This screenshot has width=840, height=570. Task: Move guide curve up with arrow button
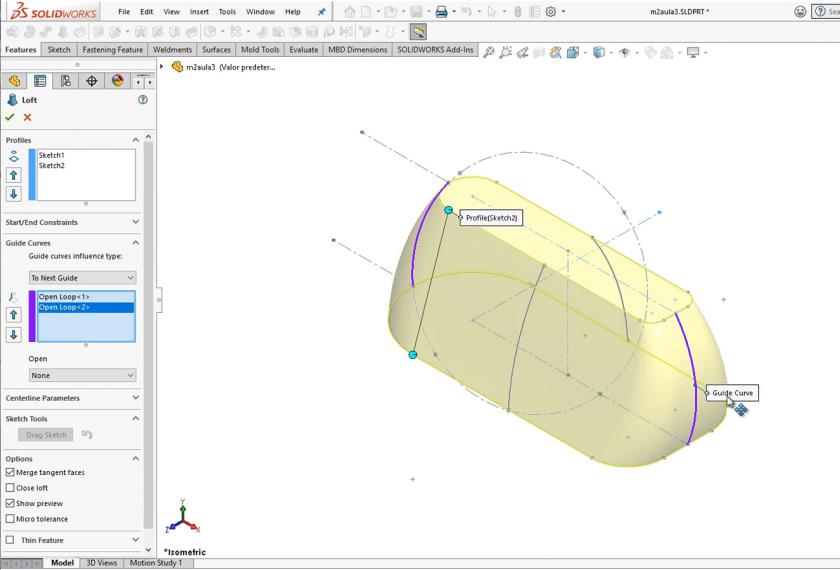pyautogui.click(x=14, y=315)
